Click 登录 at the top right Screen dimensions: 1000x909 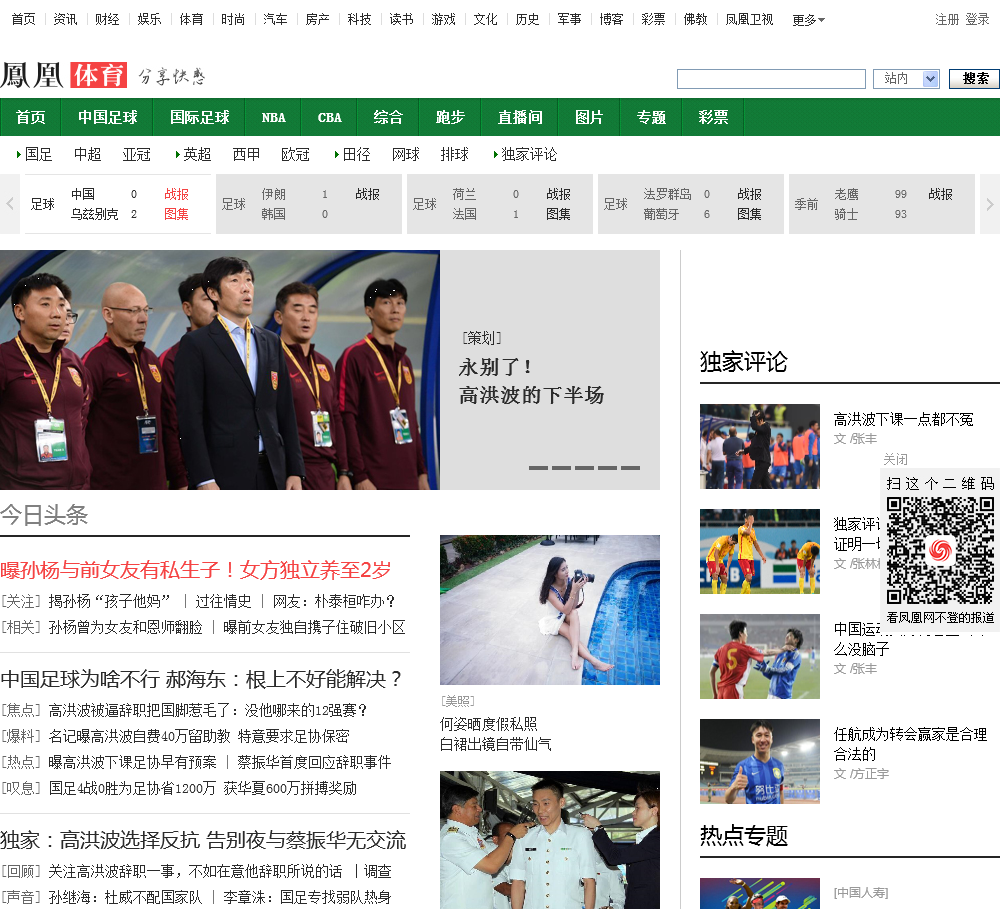coord(977,19)
